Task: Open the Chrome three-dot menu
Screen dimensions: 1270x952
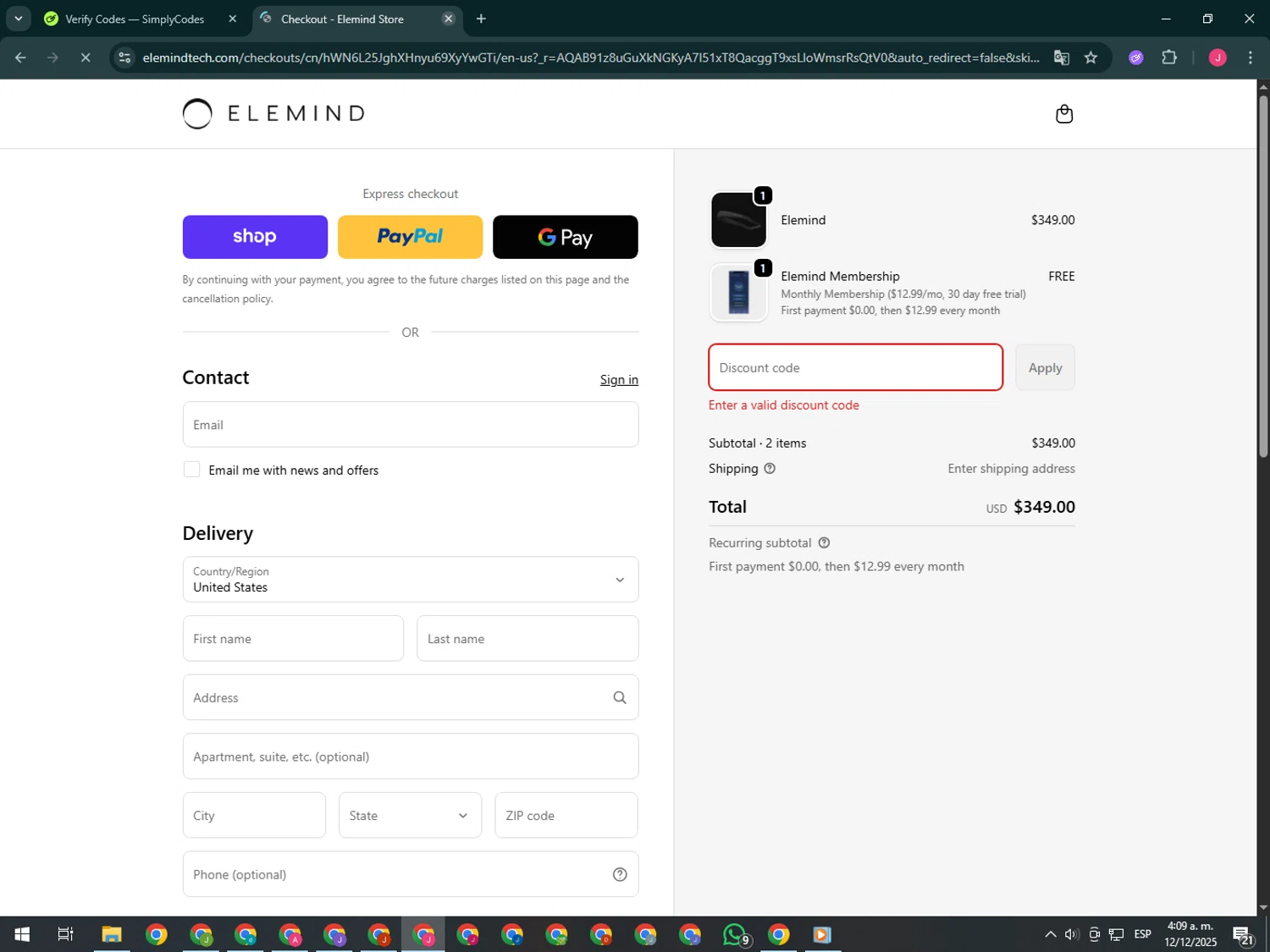Action: [x=1250, y=58]
